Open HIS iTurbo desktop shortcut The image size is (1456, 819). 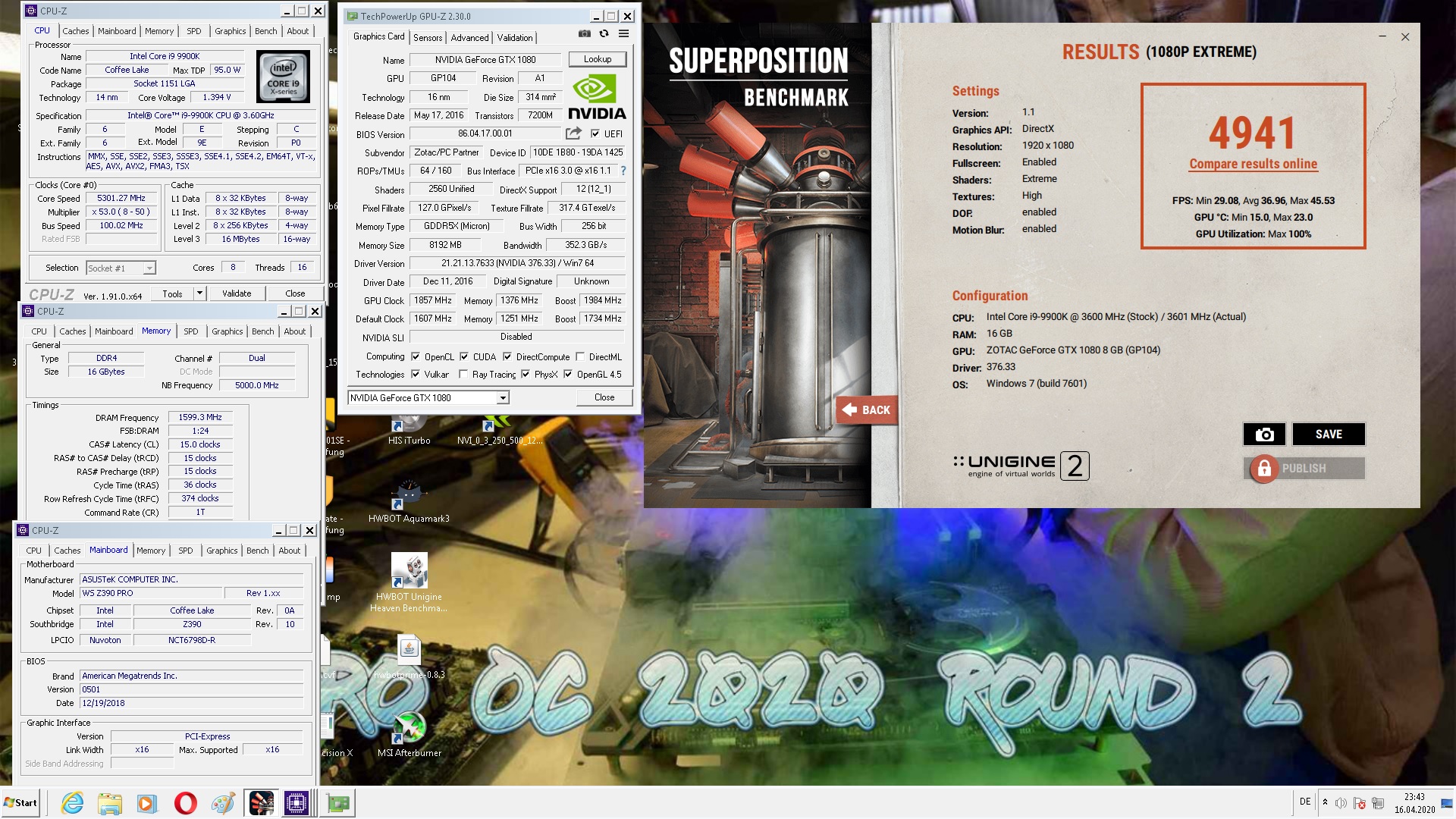(x=409, y=430)
